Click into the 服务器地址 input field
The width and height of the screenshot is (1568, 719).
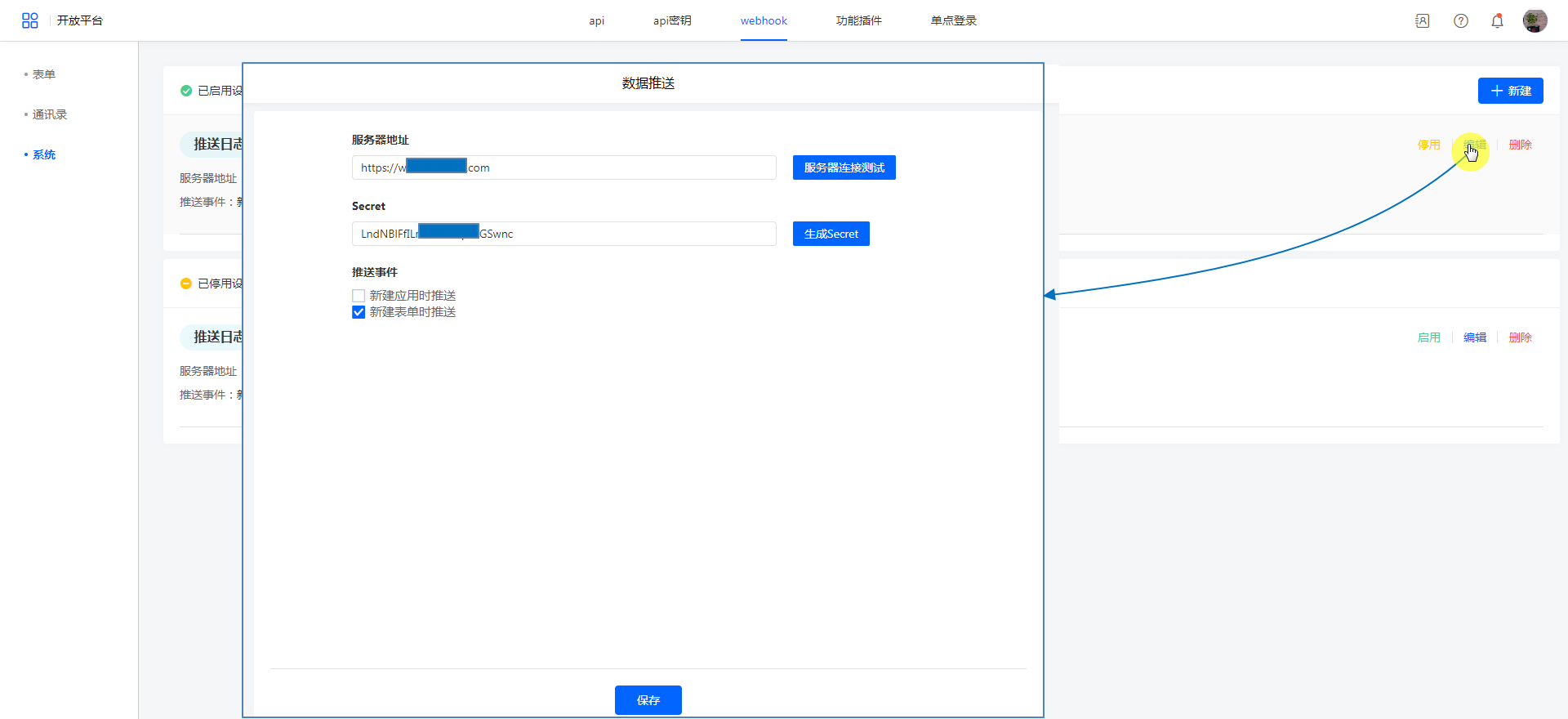pyautogui.click(x=621, y=167)
